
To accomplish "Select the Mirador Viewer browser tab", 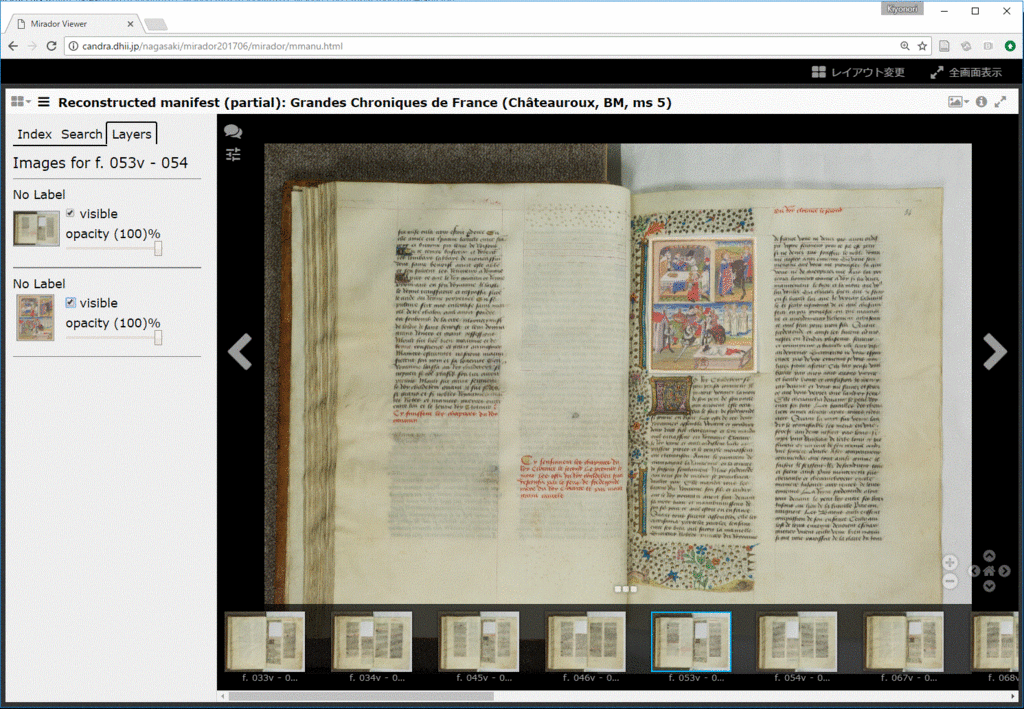I will pos(75,24).
